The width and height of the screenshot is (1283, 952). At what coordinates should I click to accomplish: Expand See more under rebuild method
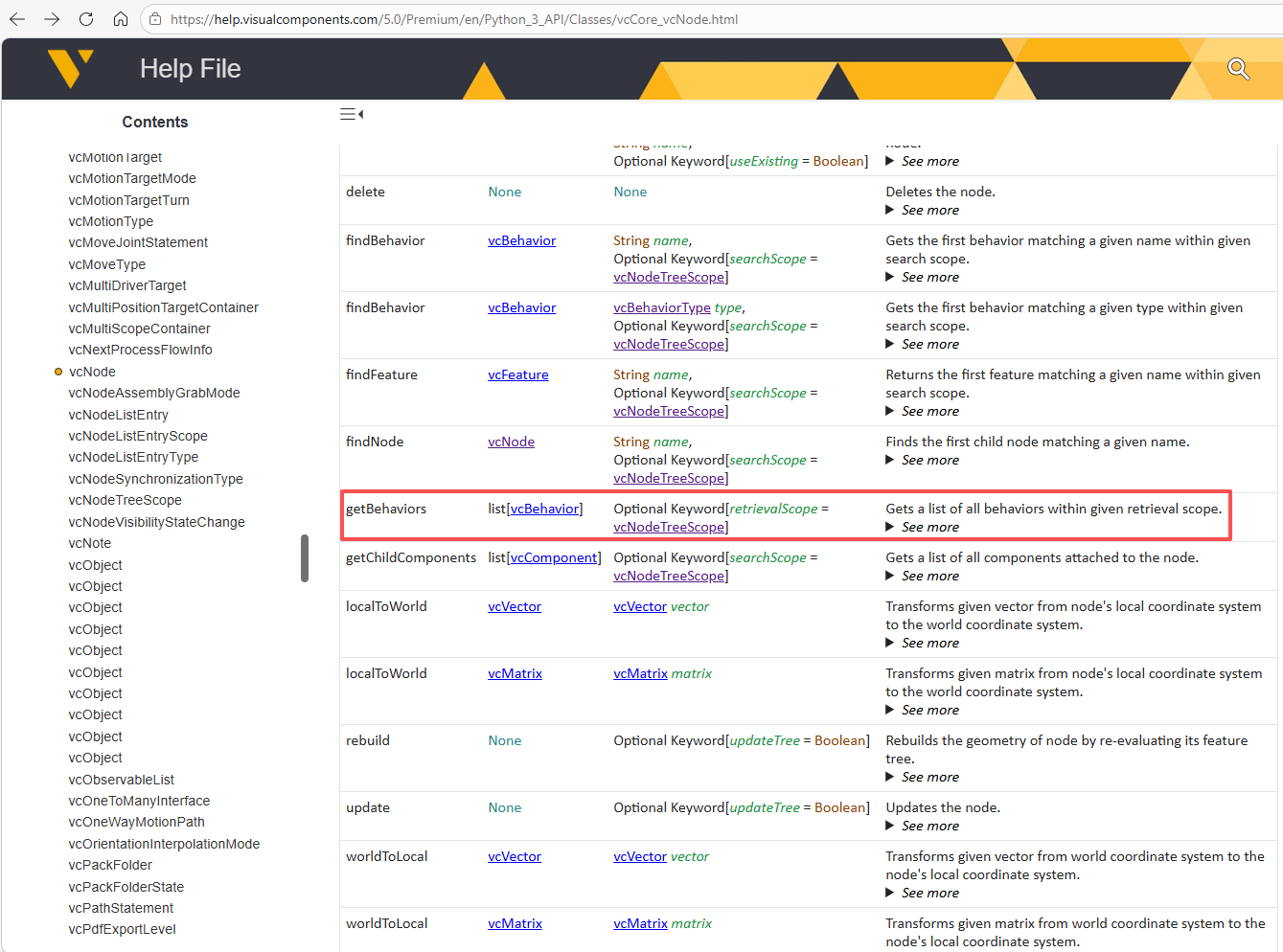(929, 777)
